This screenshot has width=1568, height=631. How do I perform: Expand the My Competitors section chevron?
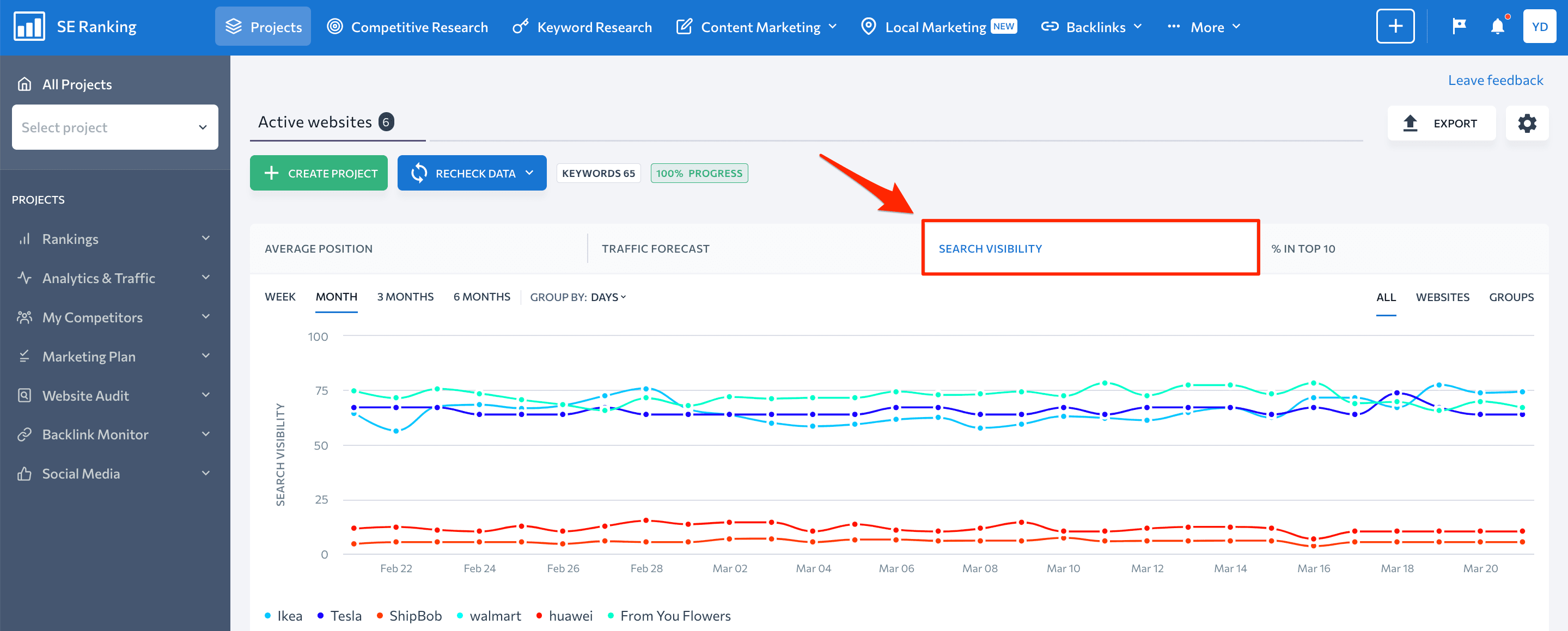tap(206, 317)
